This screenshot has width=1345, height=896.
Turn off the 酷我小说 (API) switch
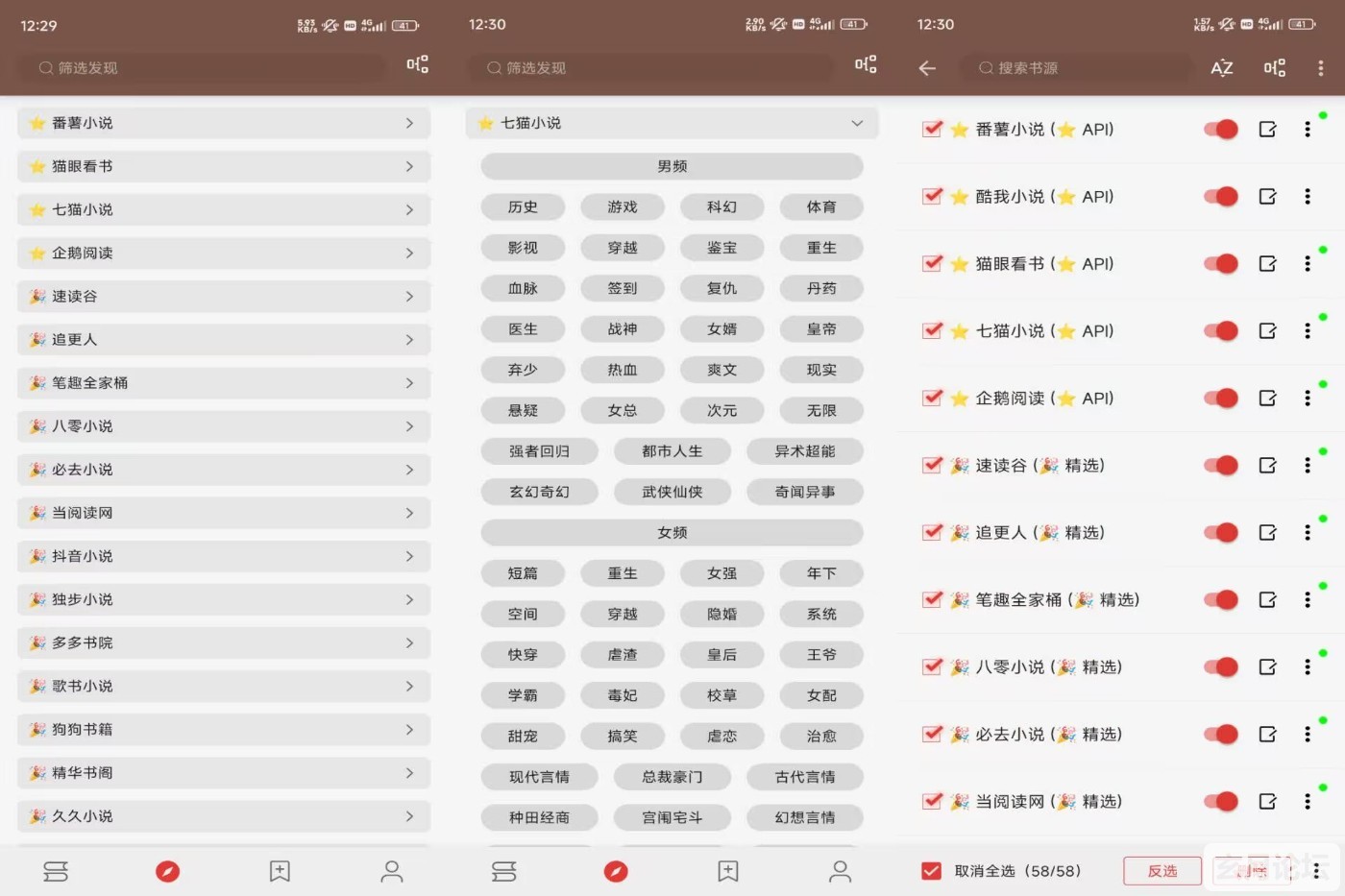tap(1221, 197)
